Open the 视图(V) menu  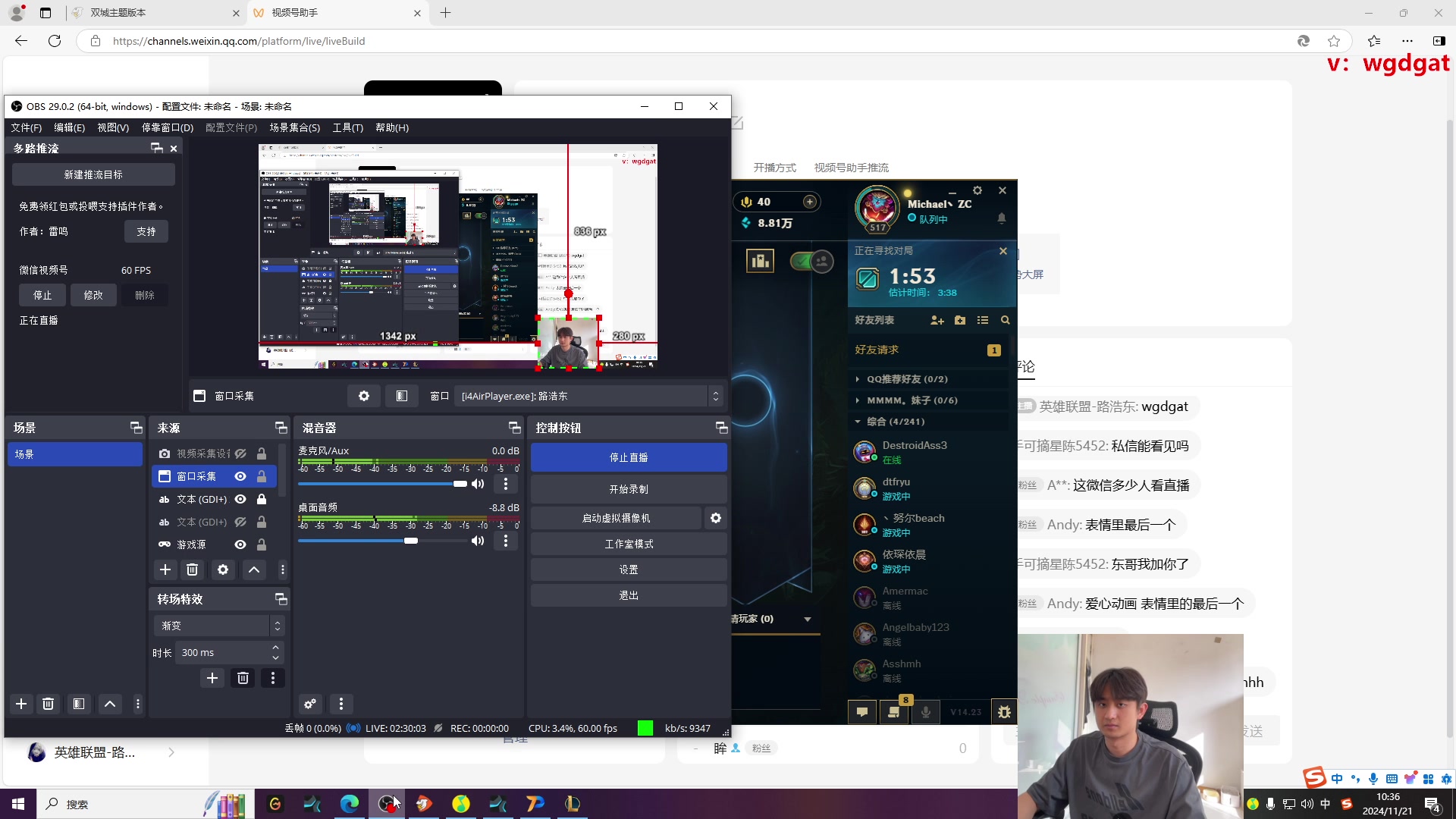113,127
